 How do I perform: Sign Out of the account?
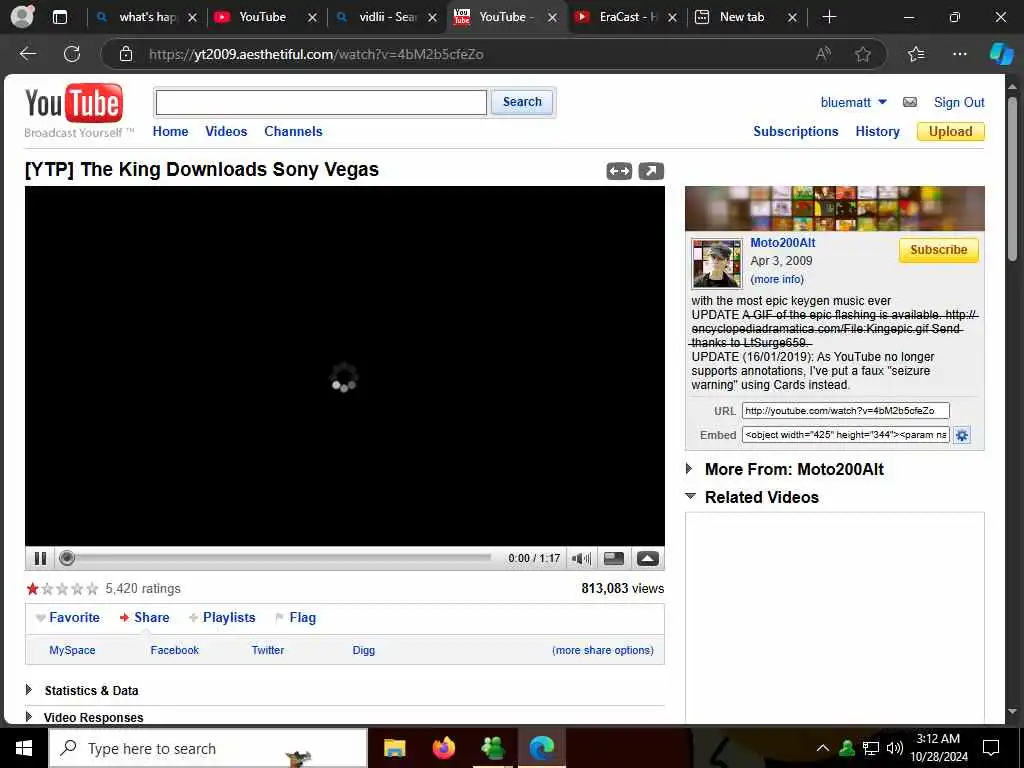pyautogui.click(x=959, y=102)
